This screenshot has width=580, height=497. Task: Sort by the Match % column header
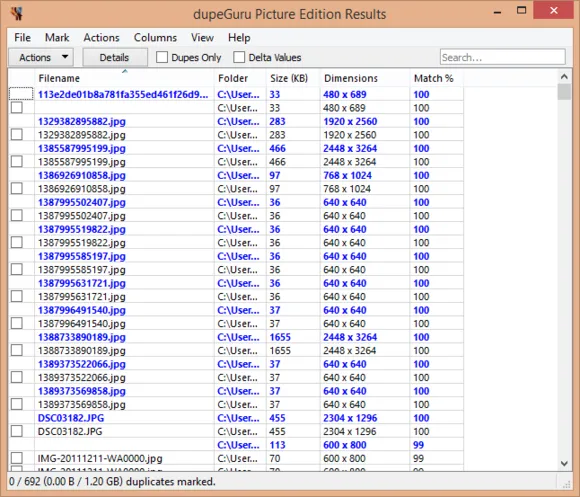[x=434, y=78]
